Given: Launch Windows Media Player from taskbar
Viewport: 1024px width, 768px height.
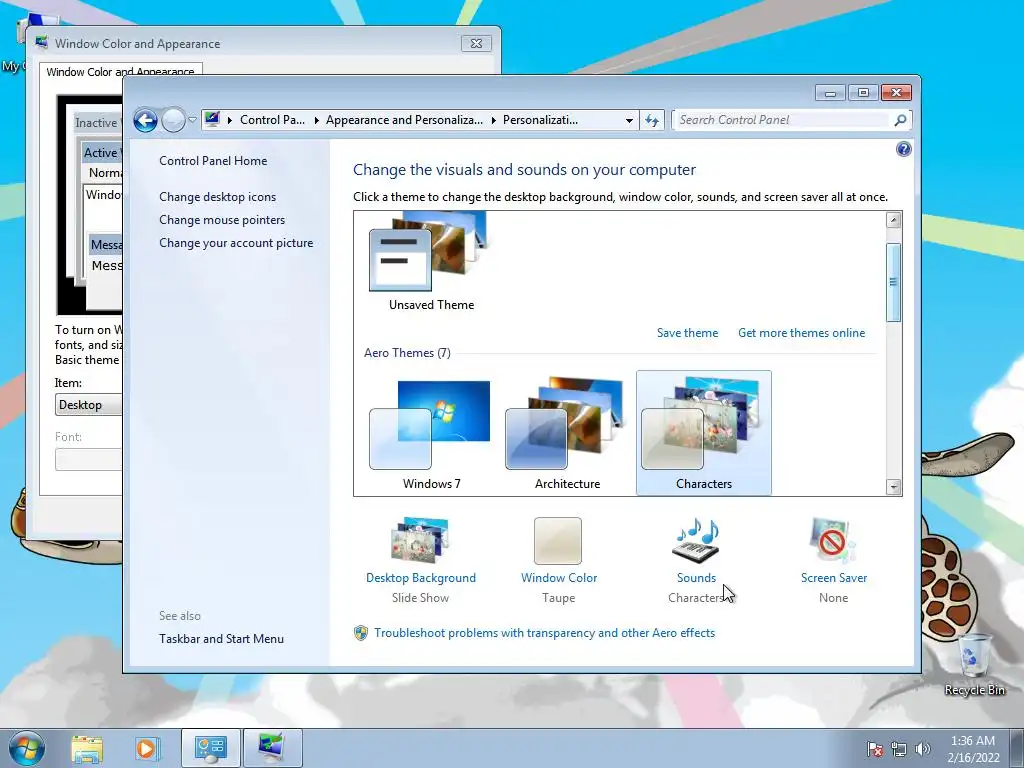Looking at the screenshot, I should click(146, 748).
